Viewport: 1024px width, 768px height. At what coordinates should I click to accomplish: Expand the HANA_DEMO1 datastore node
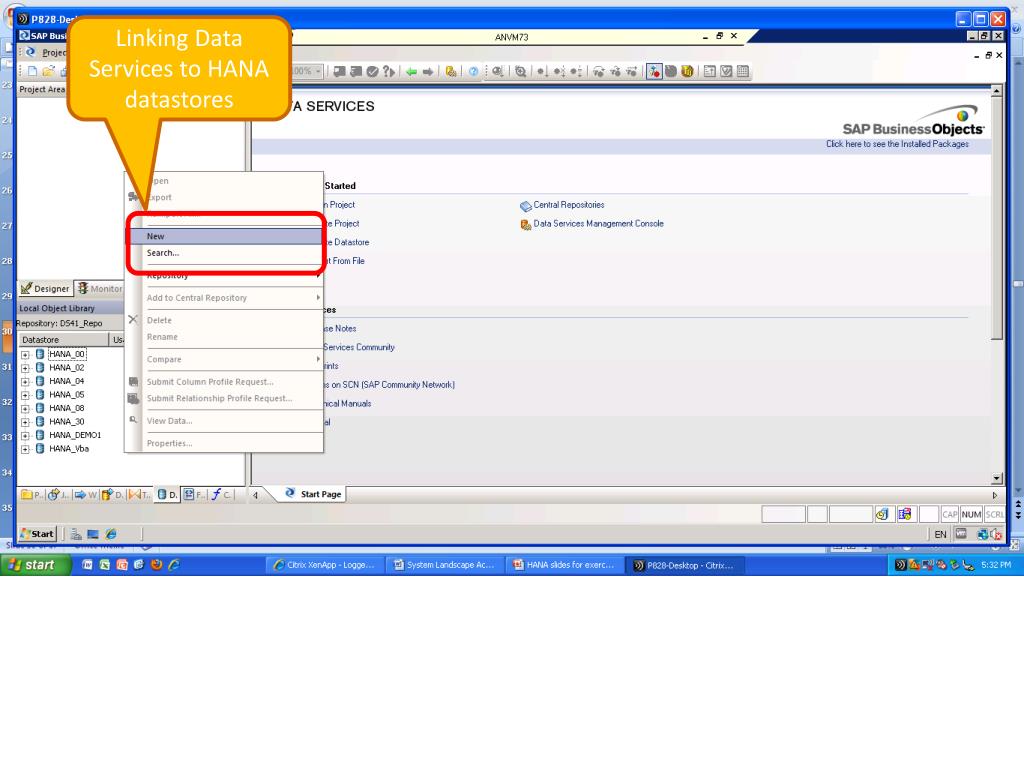click(25, 436)
